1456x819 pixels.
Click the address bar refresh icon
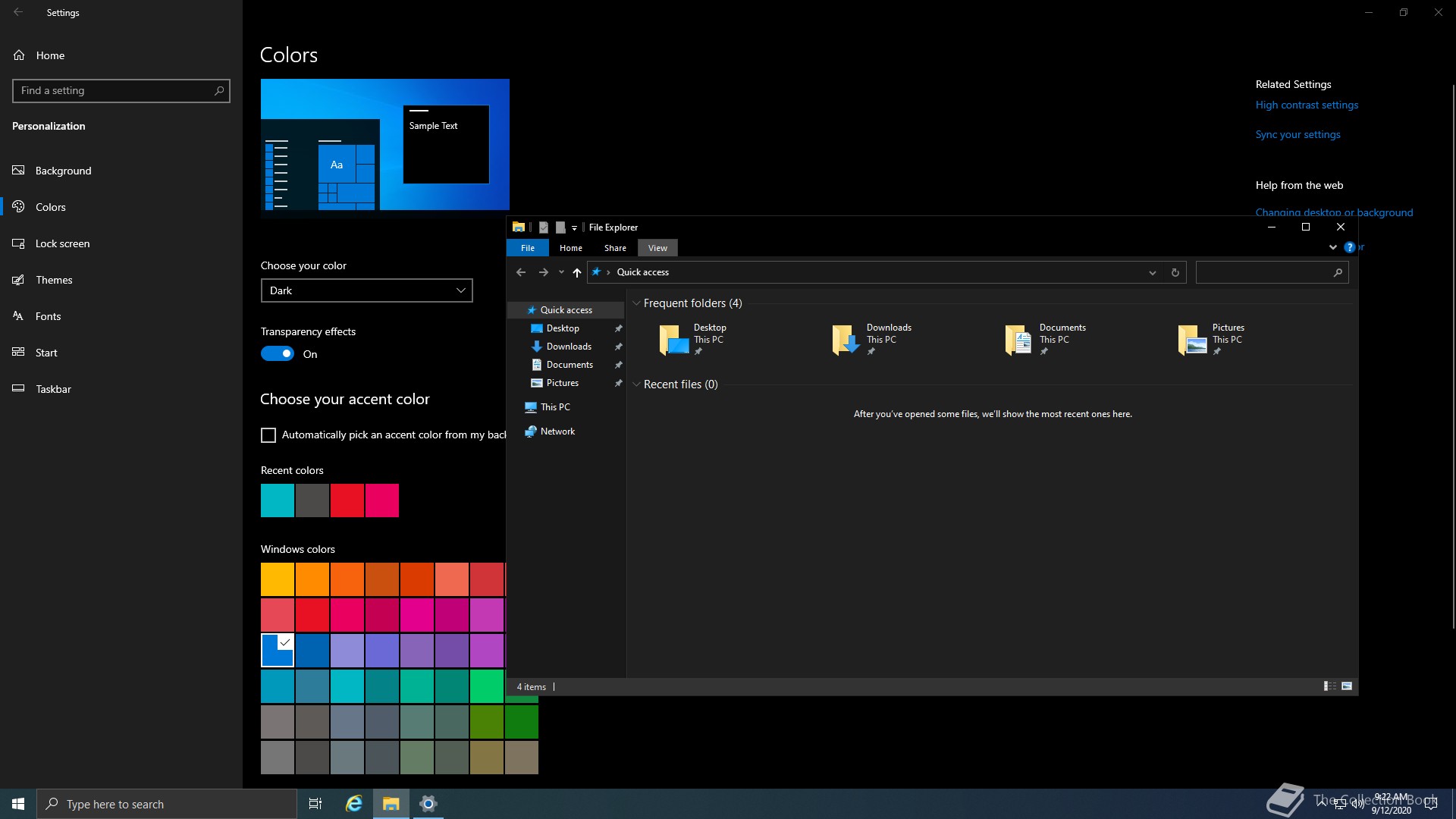[1175, 272]
